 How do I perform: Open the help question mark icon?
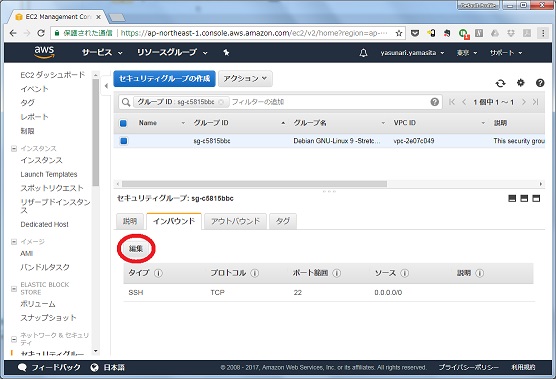point(540,83)
